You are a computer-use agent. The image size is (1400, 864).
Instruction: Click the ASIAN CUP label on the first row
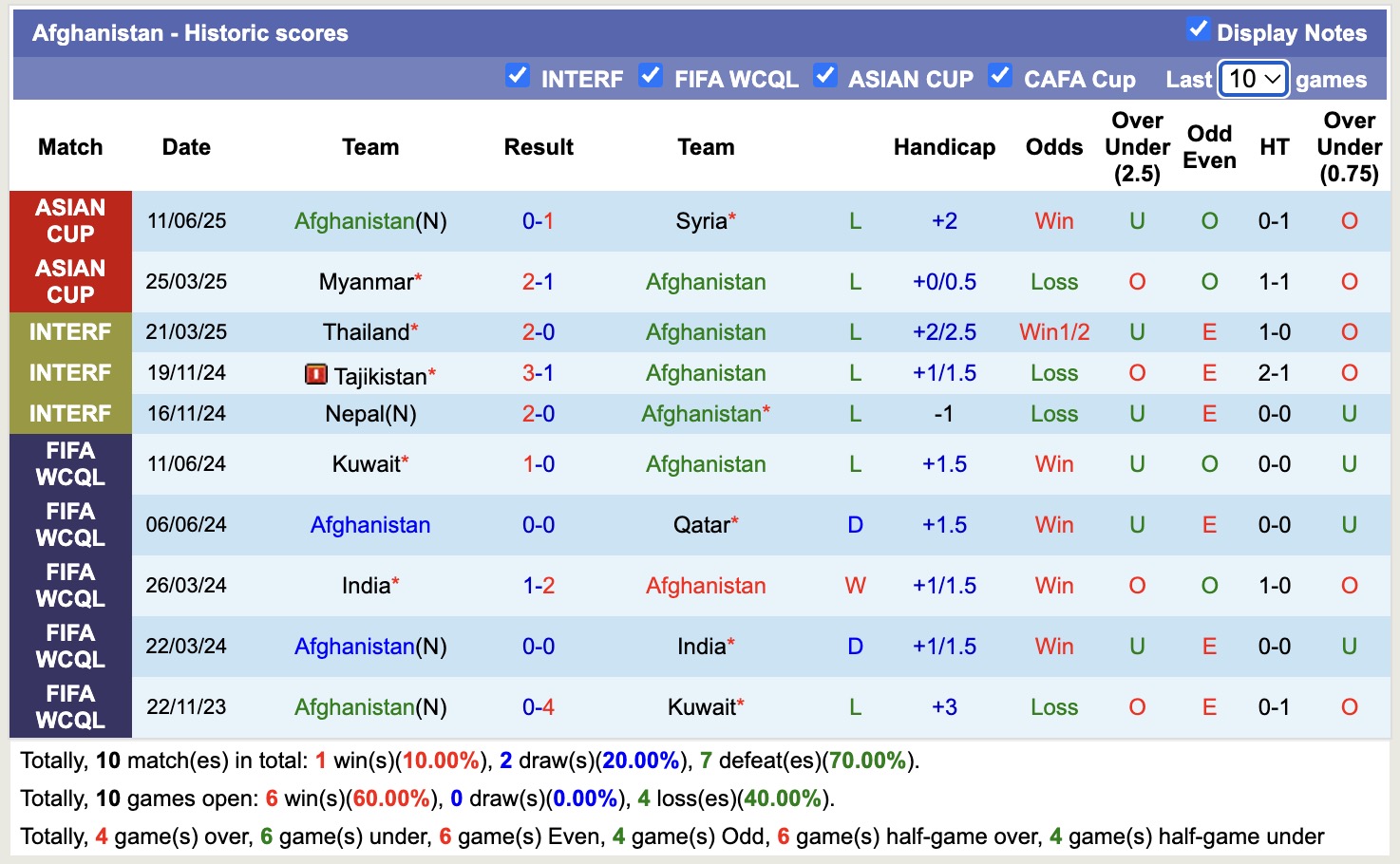pos(70,220)
